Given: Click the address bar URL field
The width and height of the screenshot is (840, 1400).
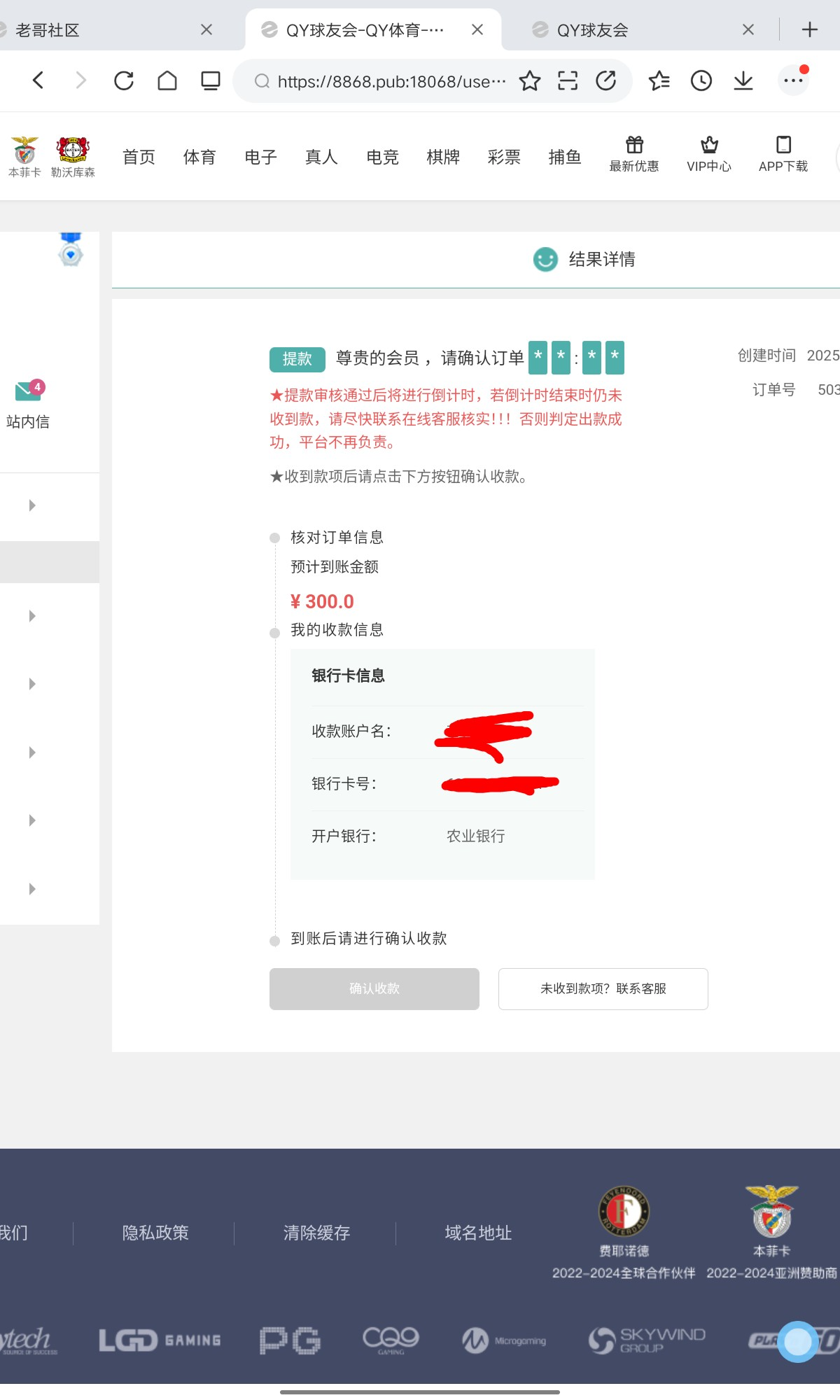Looking at the screenshot, I should click(x=391, y=82).
